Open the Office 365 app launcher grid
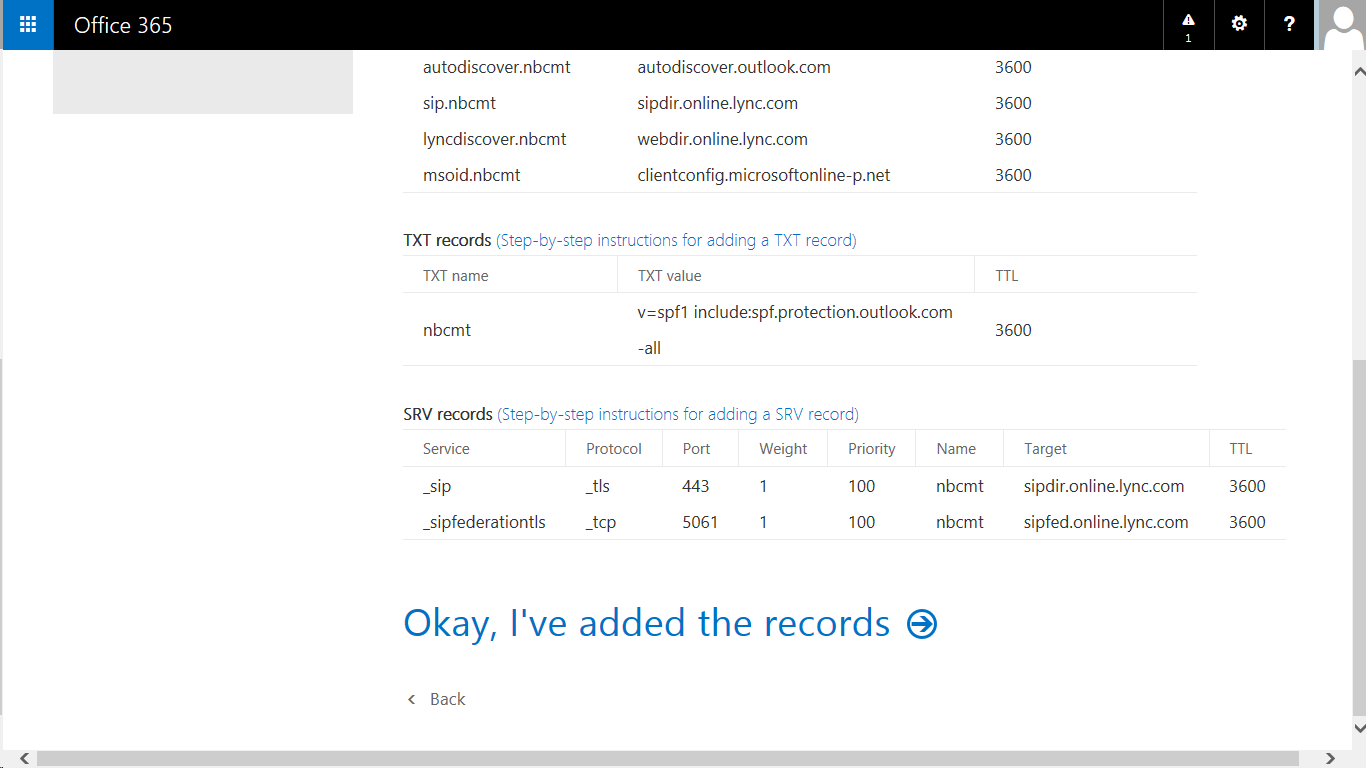This screenshot has height=768, width=1366. pos(27,25)
